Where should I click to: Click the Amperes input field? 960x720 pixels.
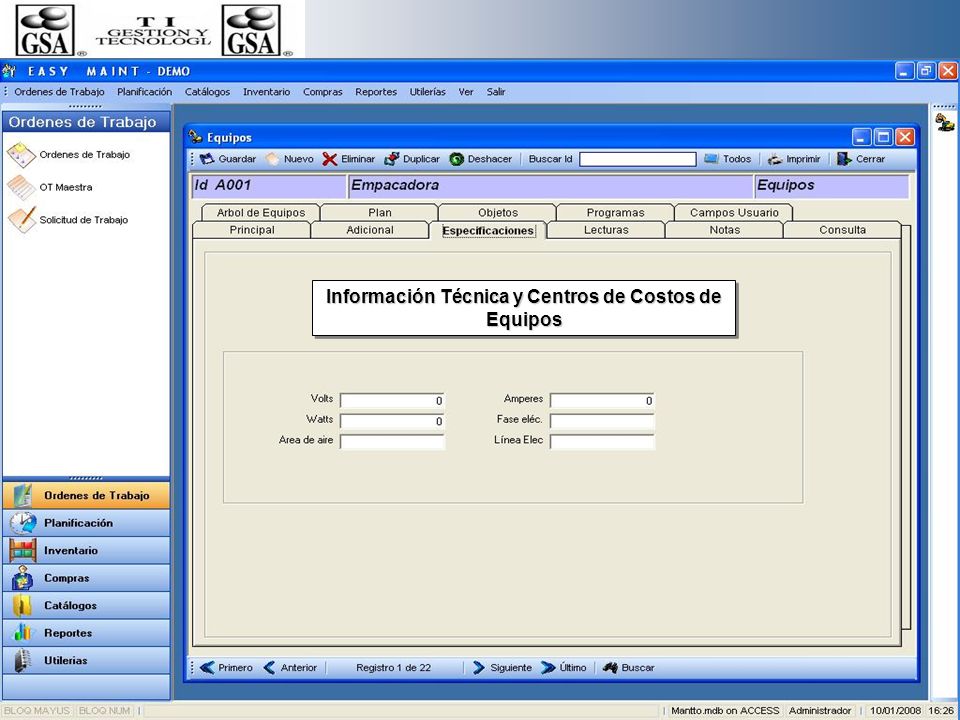(x=602, y=400)
